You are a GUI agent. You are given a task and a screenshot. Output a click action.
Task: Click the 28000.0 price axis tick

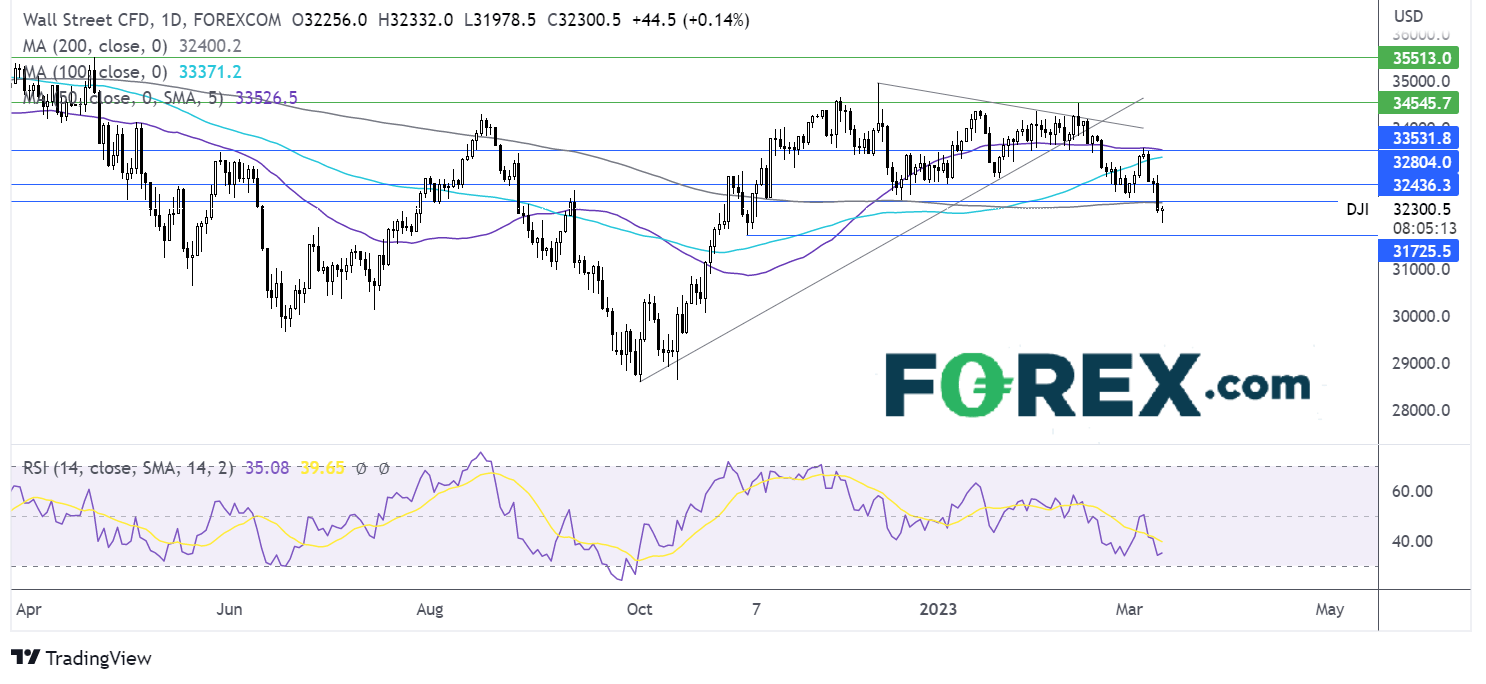click(1421, 410)
